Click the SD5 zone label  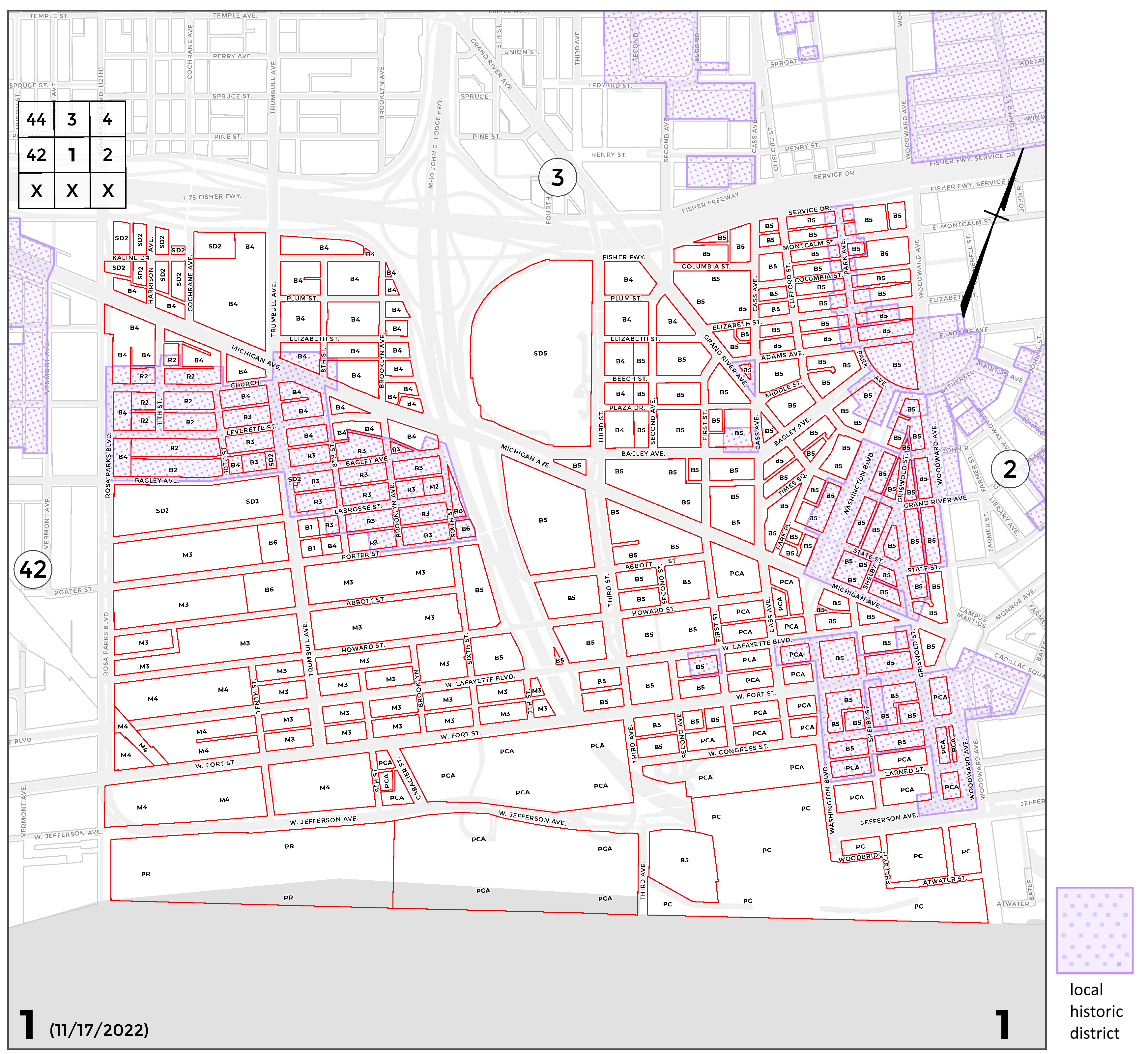[540, 354]
